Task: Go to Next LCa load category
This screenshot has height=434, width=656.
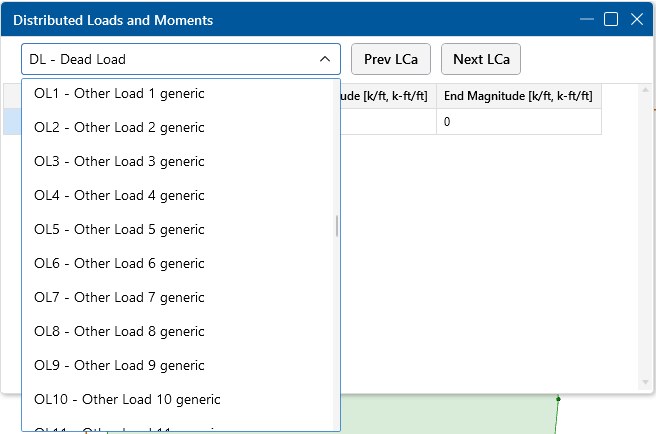Action: click(x=481, y=59)
